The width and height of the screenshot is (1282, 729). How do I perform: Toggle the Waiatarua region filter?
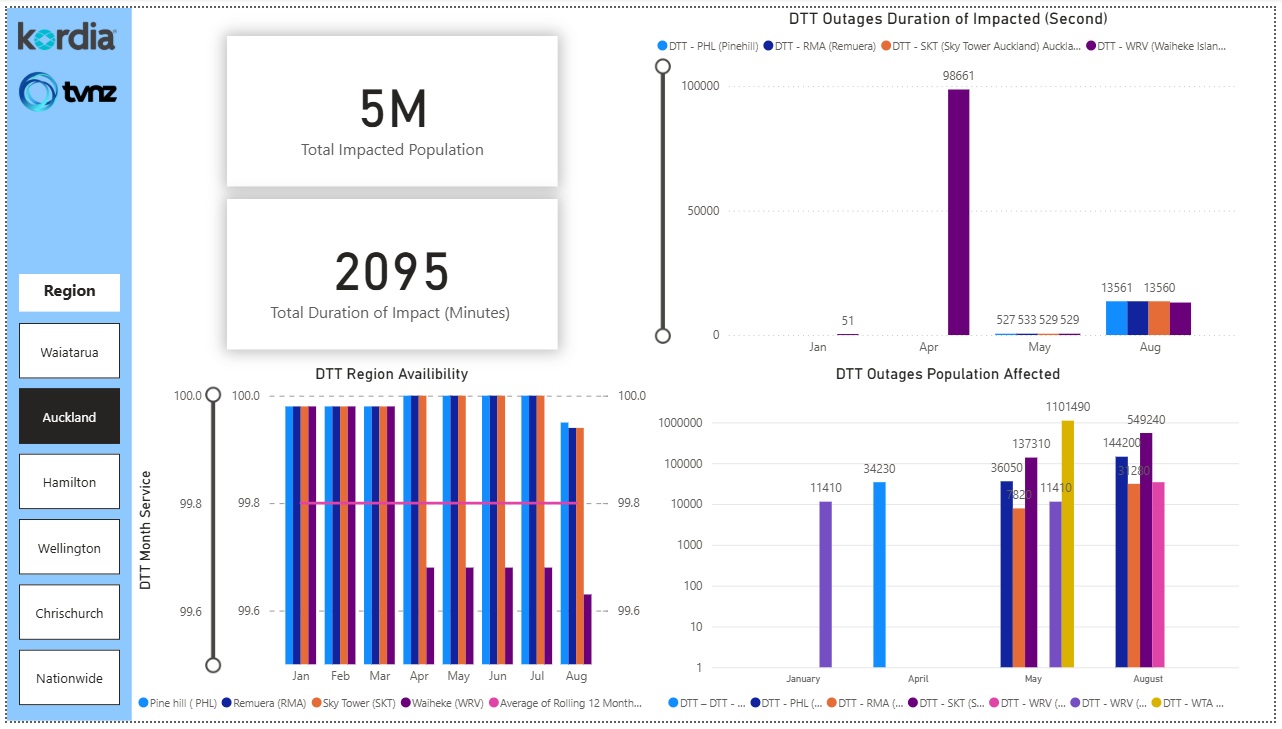69,350
